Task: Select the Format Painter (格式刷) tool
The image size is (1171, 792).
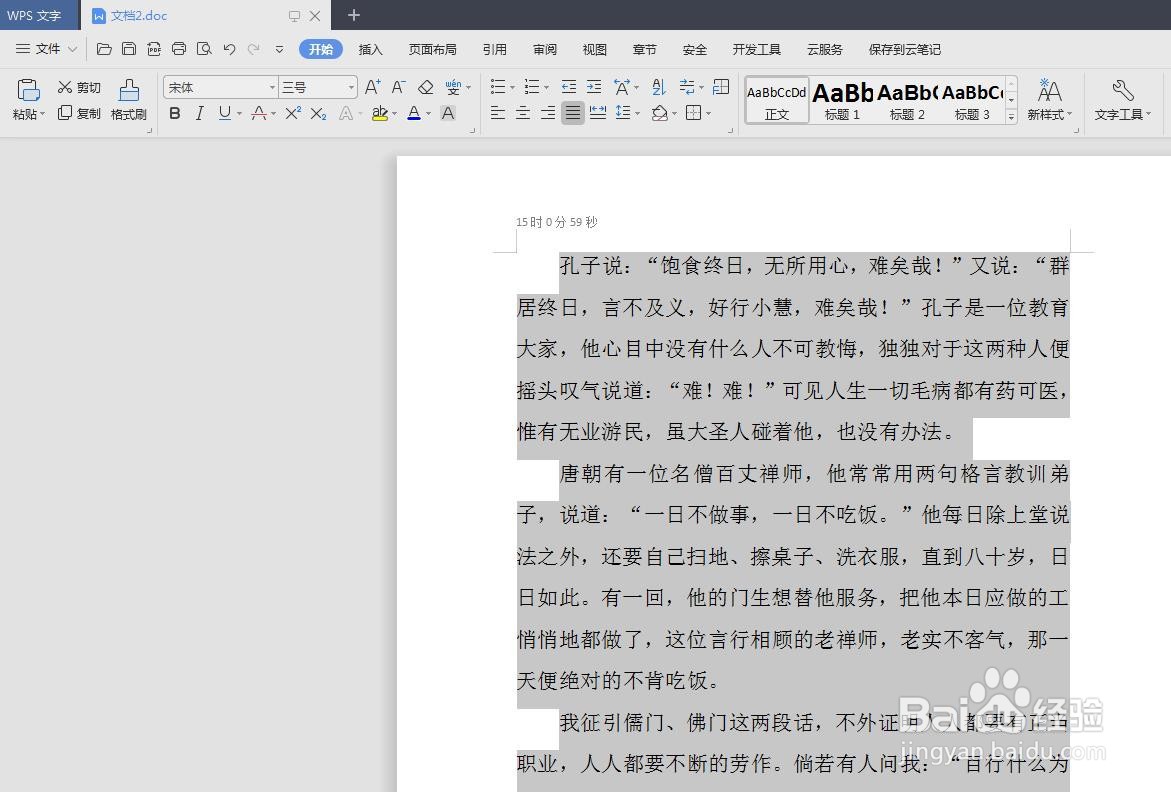Action: point(128,98)
